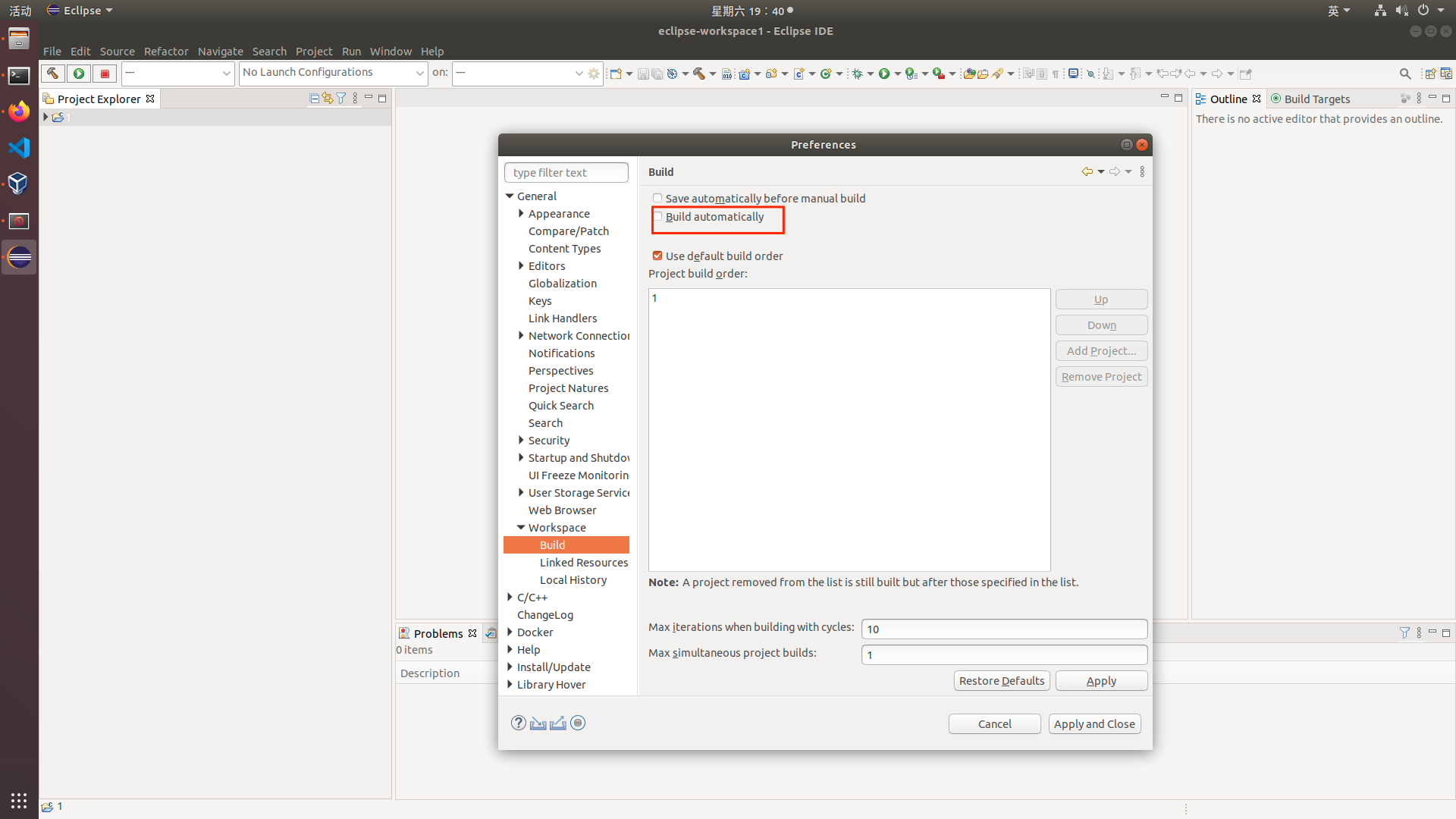Open Terminal from the dock

(19, 76)
